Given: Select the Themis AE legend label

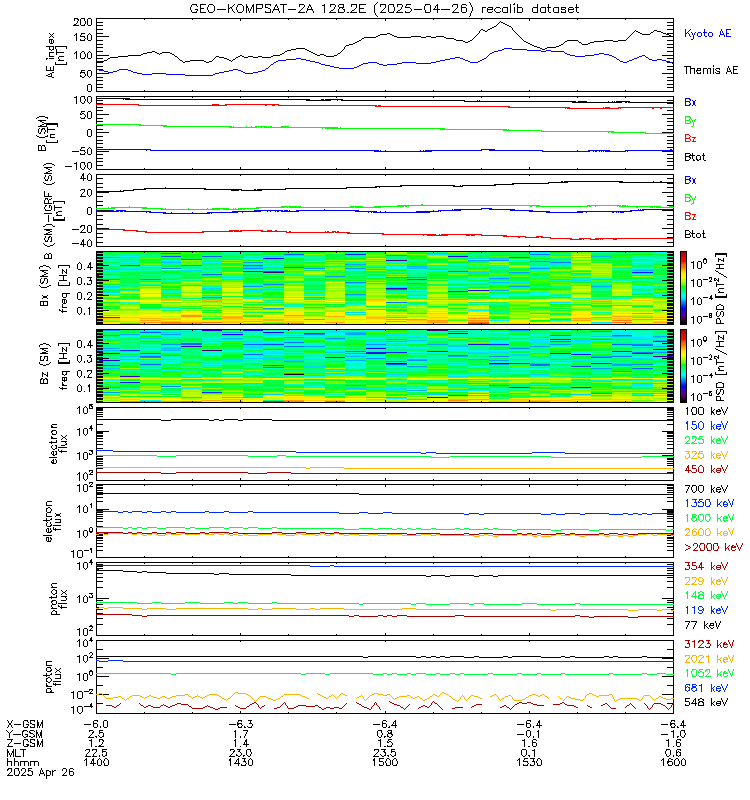Looking at the screenshot, I should [711, 70].
